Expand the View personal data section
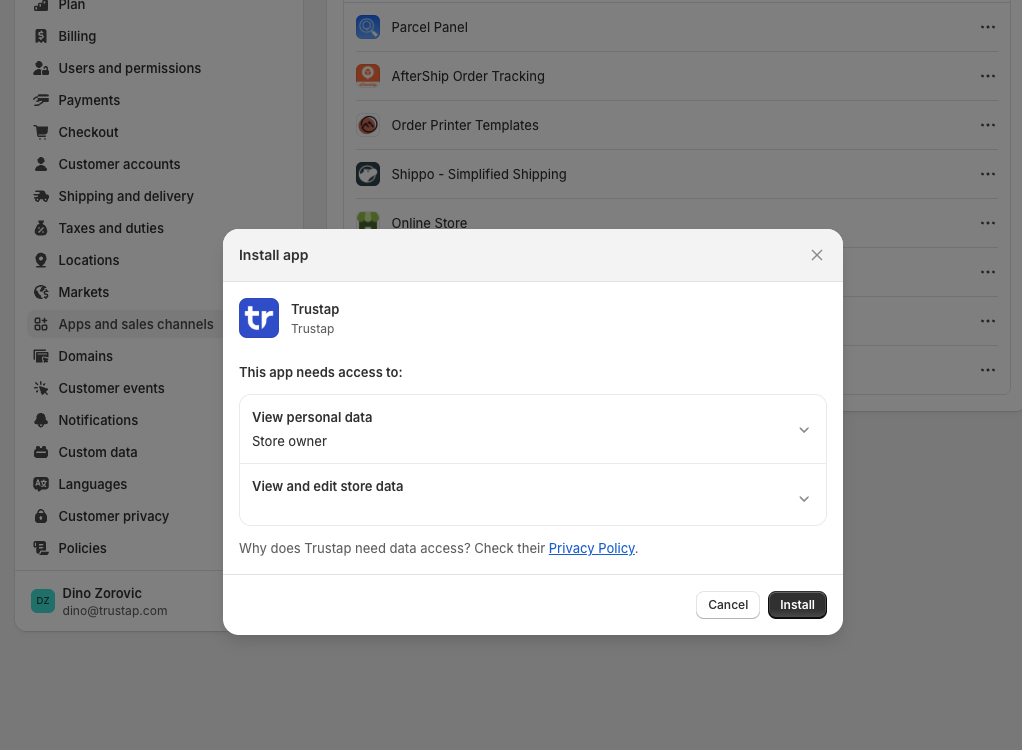This screenshot has height=750, width=1022. 804,430
